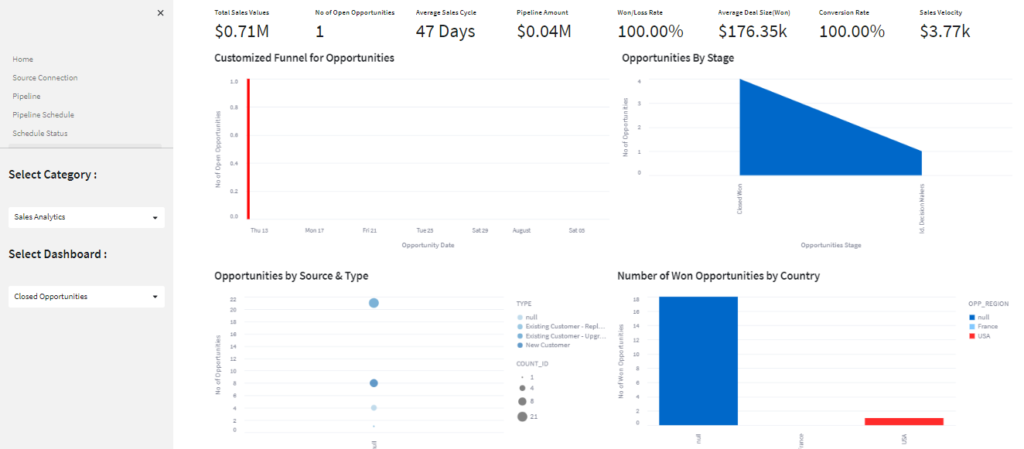This screenshot has height=449, width=1024.
Task: Open the Home page link
Action: point(23,59)
